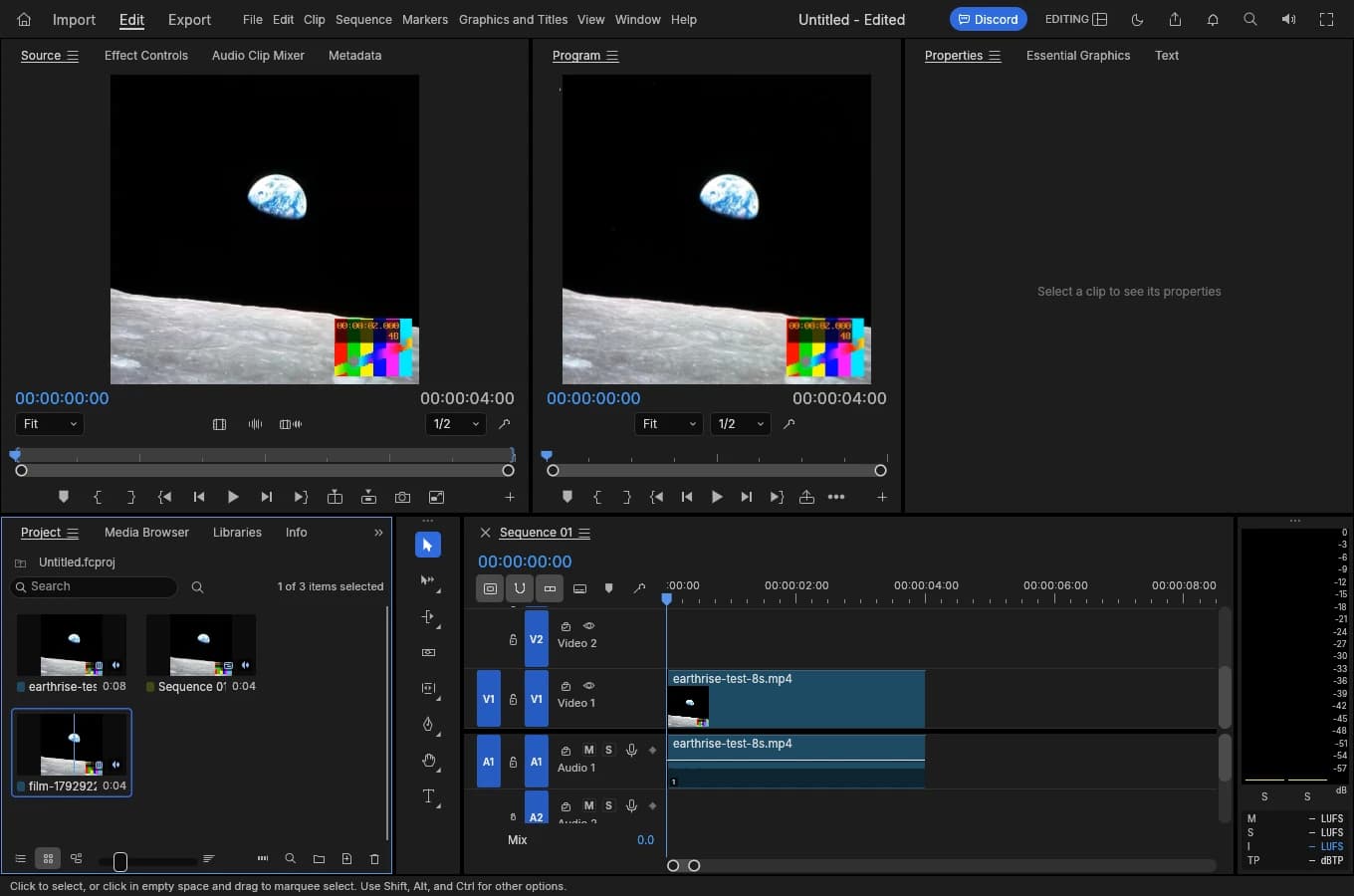Toggle lock on Video 1 track

(x=513, y=700)
